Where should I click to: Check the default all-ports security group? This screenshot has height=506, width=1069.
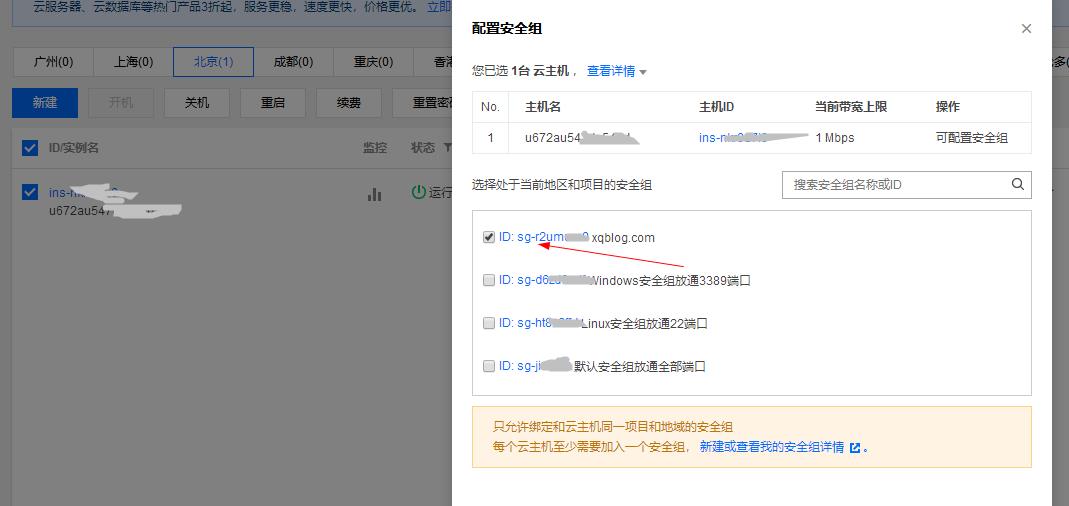coord(489,367)
